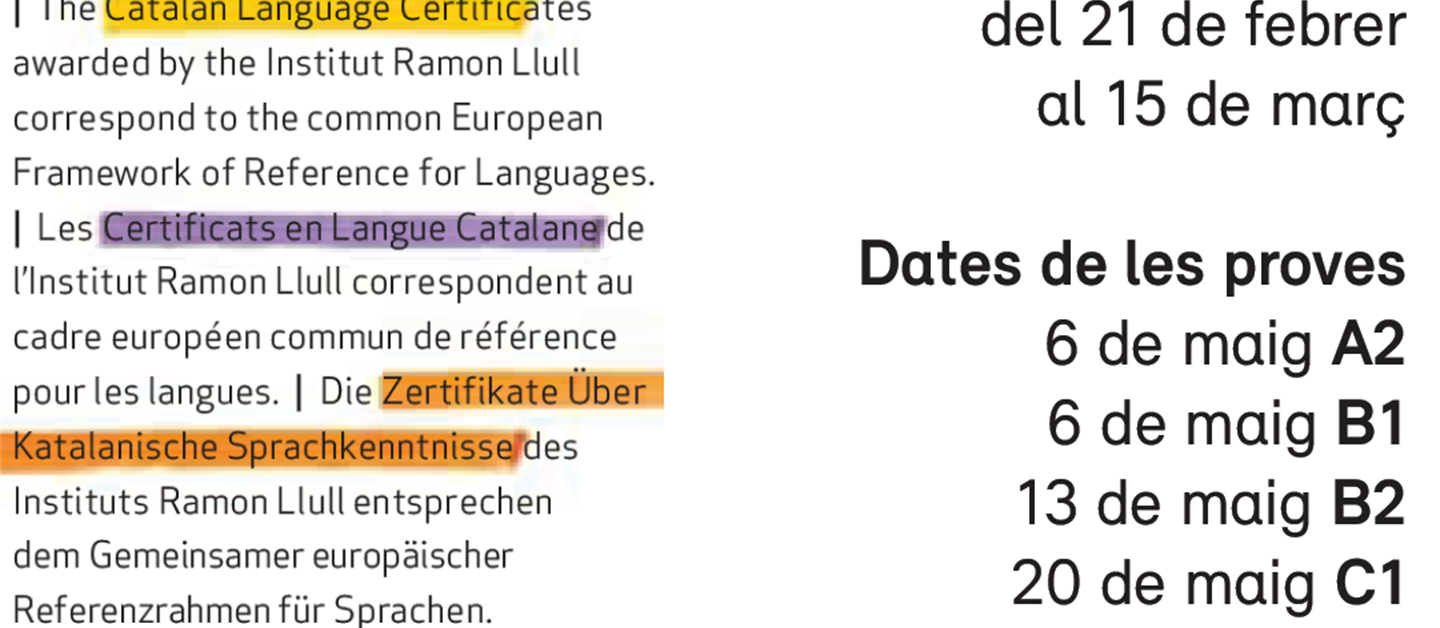Click the del 21 de febrer text
The width and height of the screenshot is (1440, 628).
point(1192,27)
